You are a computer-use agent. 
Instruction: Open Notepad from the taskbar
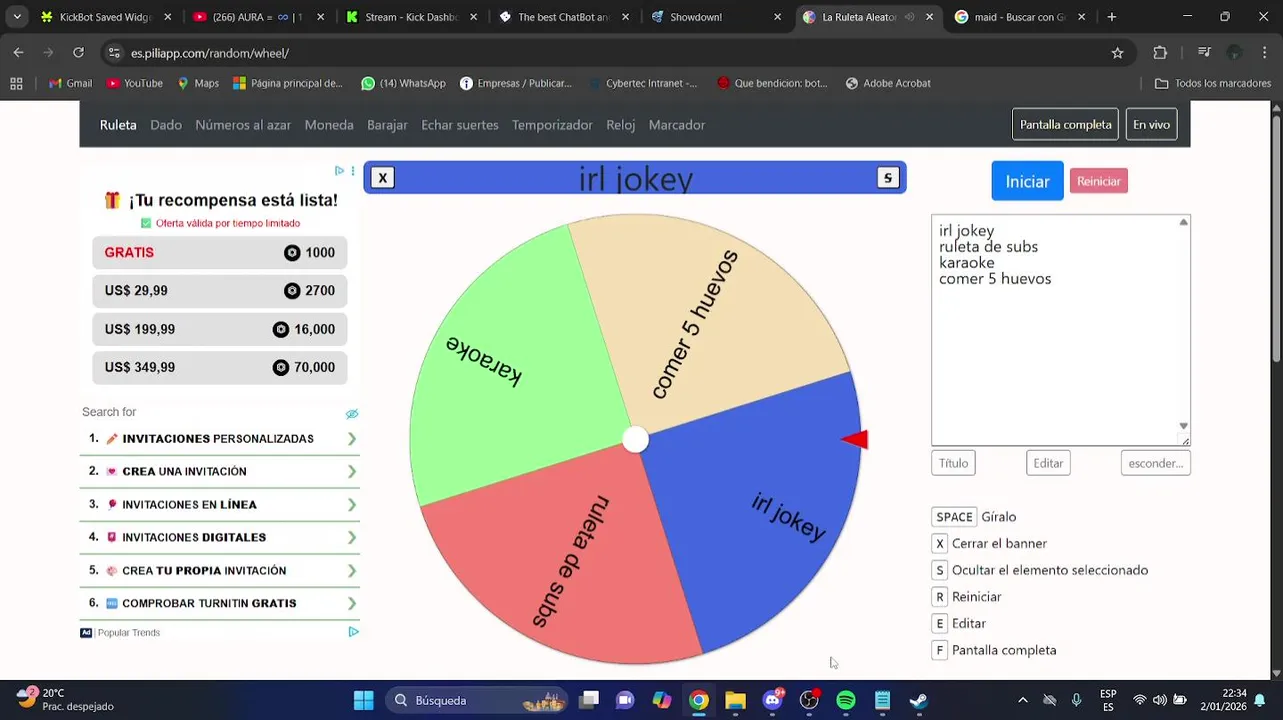pyautogui.click(x=882, y=700)
